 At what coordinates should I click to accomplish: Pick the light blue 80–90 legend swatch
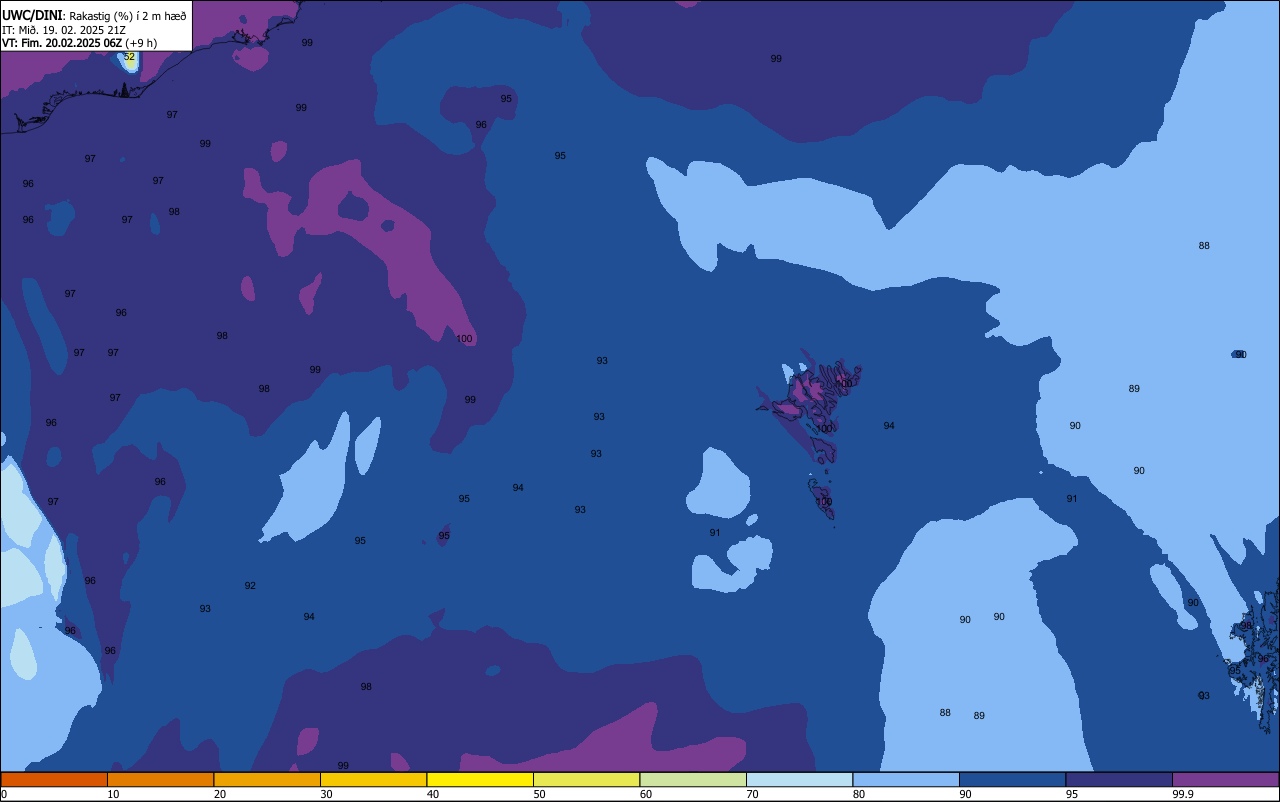click(x=906, y=779)
